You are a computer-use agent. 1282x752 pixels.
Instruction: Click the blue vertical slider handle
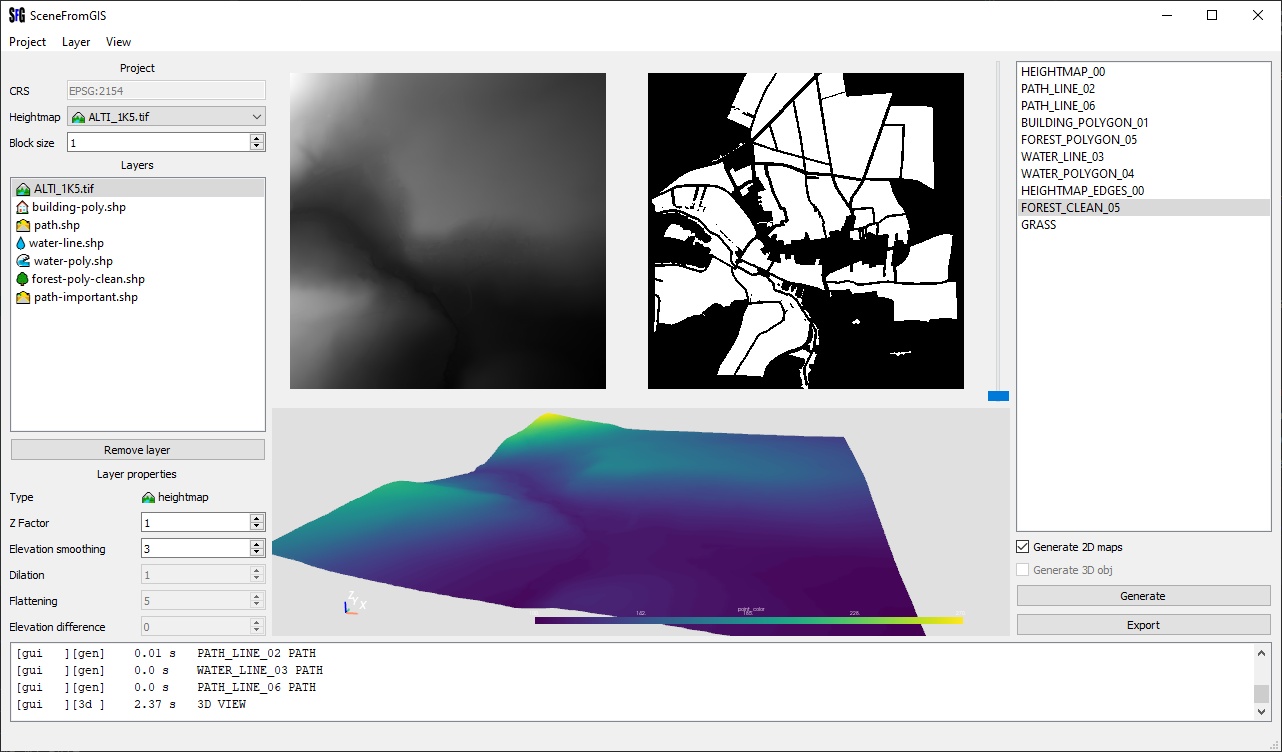click(x=998, y=396)
